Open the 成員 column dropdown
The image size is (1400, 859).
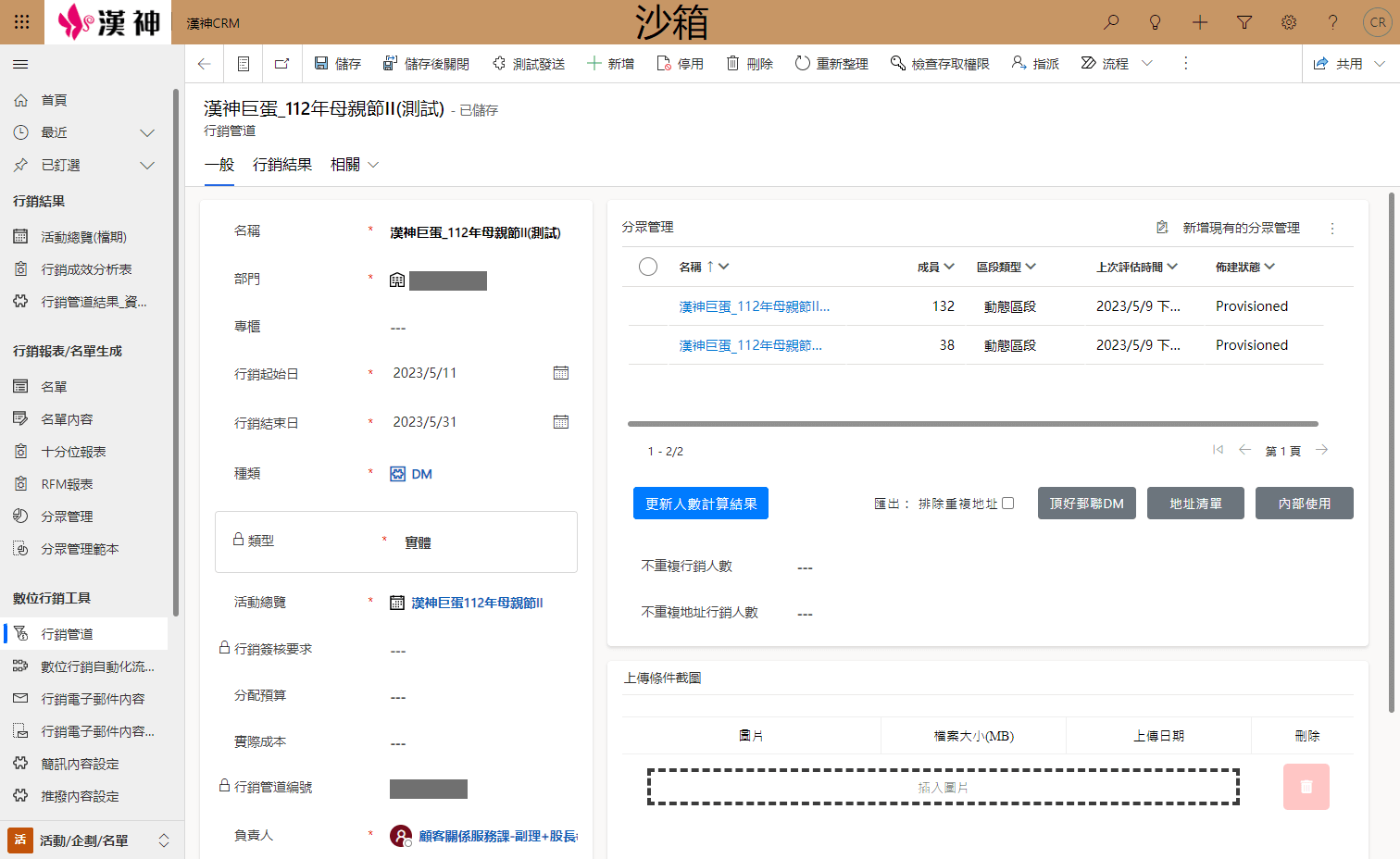948,267
